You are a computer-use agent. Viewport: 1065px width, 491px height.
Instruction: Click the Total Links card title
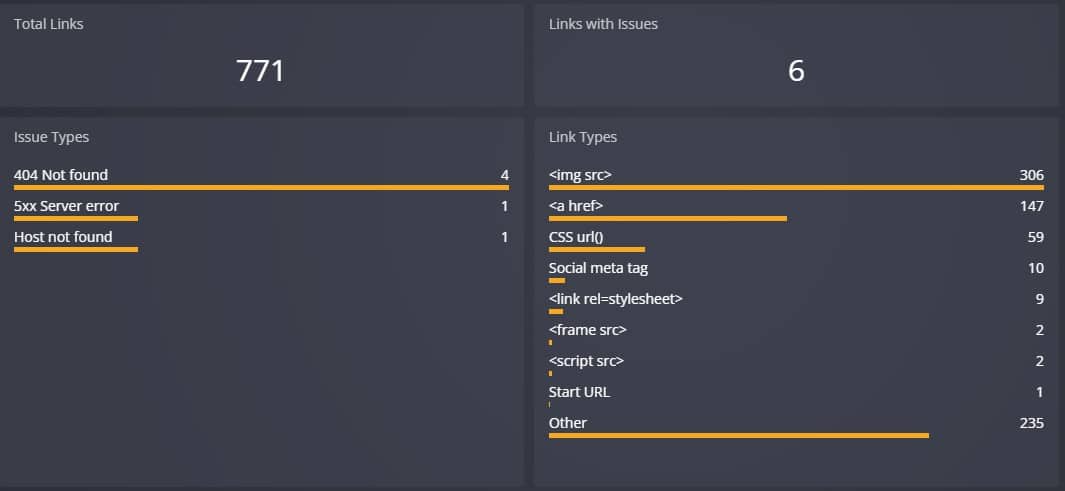48,24
